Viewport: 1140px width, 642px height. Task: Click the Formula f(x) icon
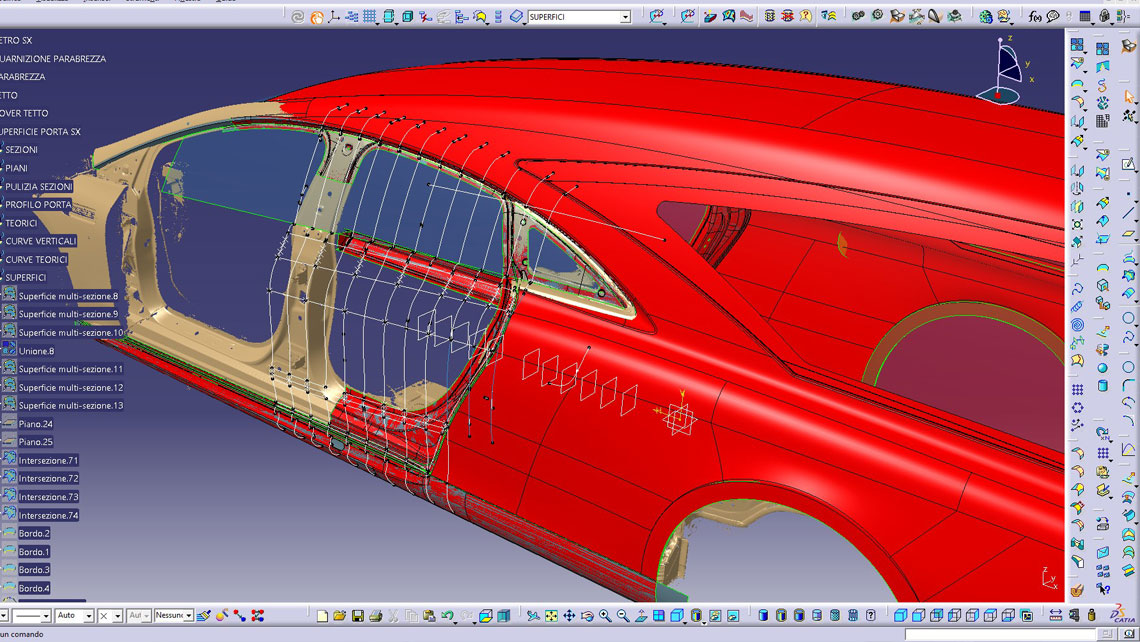click(1035, 16)
